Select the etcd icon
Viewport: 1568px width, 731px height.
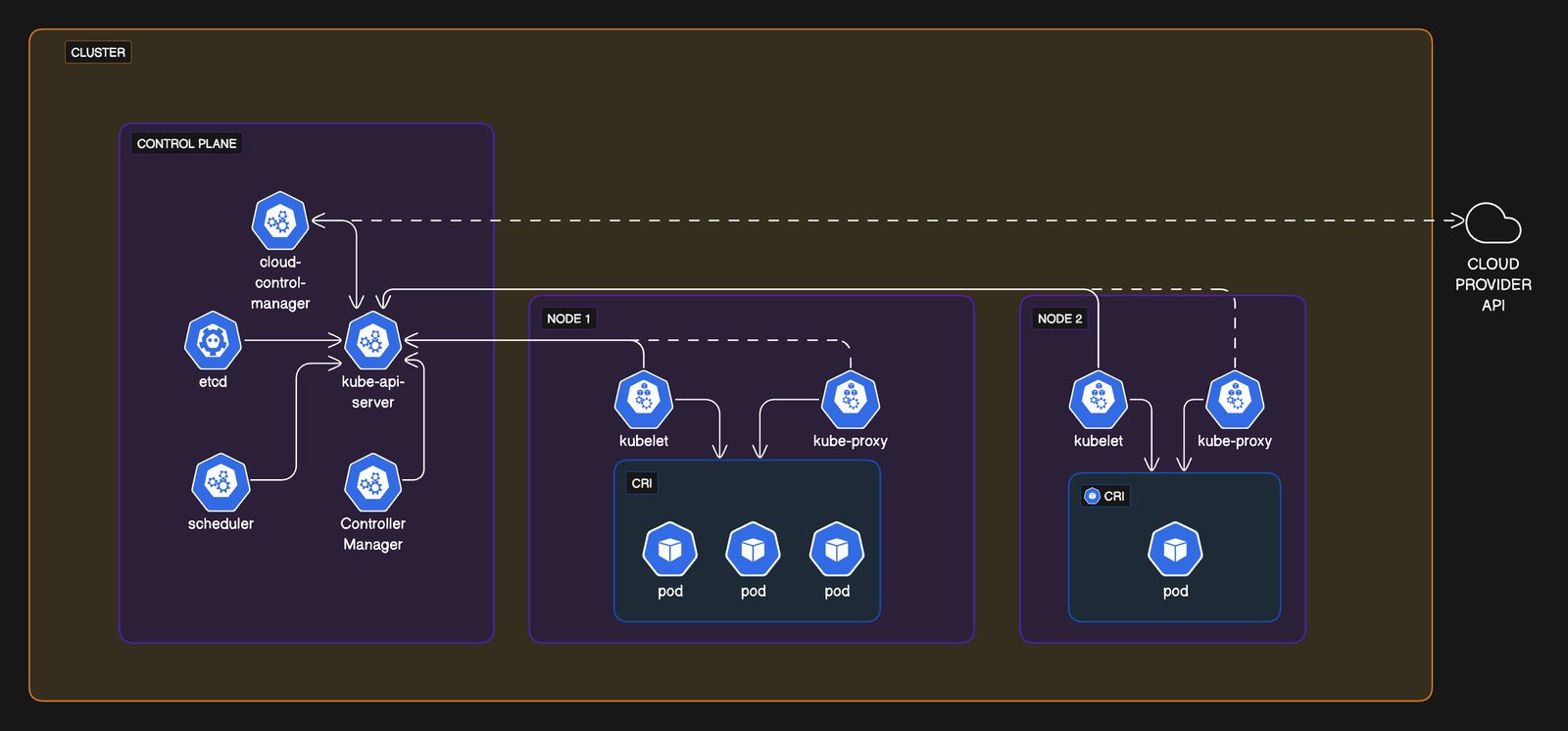[213, 341]
